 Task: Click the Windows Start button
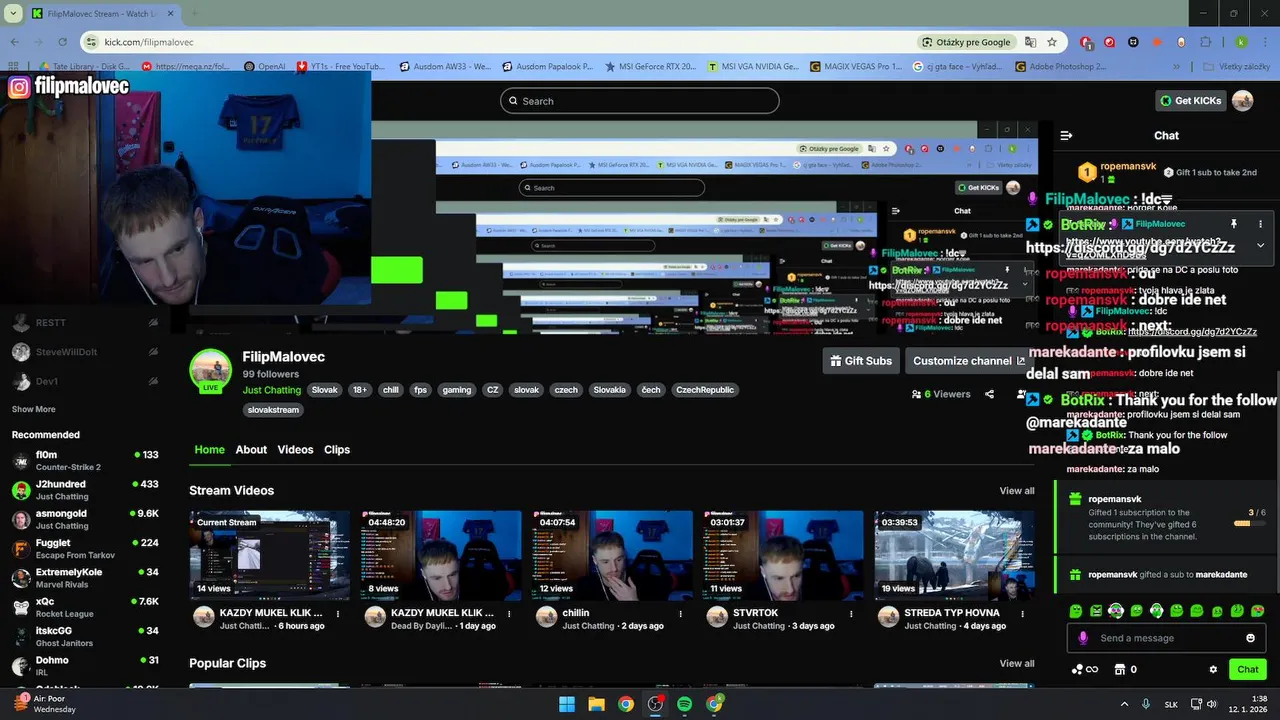(x=567, y=704)
